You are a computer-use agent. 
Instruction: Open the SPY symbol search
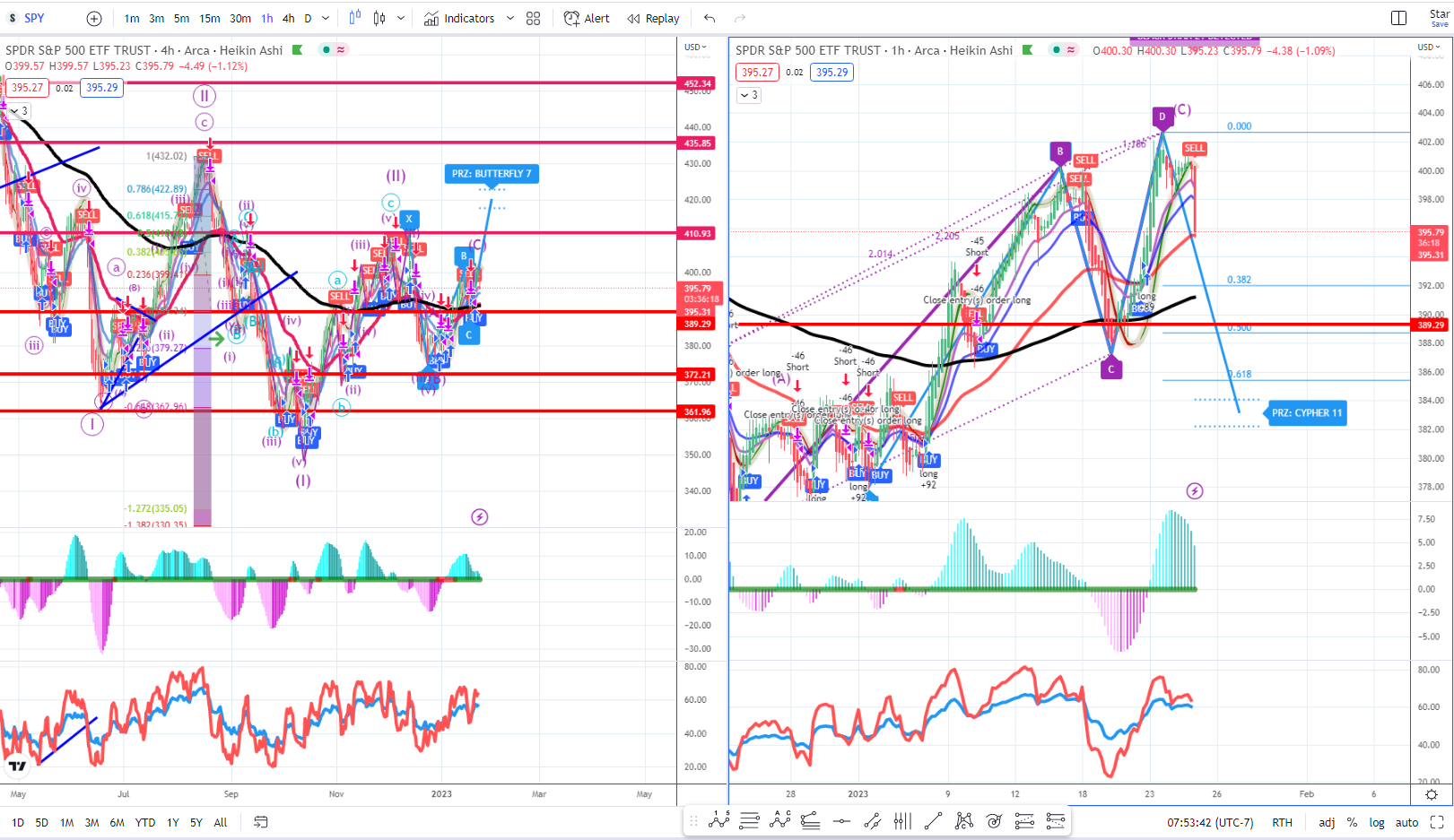(x=35, y=18)
